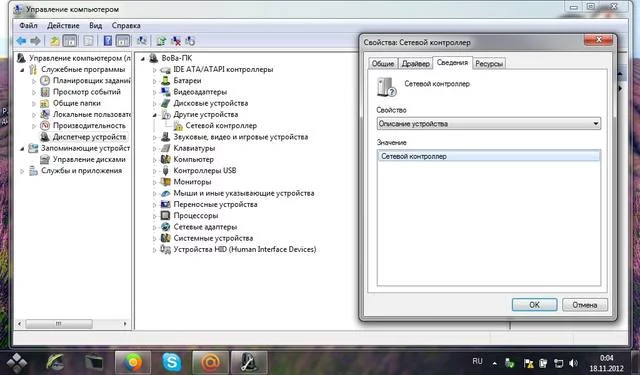This screenshot has width=640, height=375.
Task: Expand the Системные устройства node
Action: click(x=155, y=238)
